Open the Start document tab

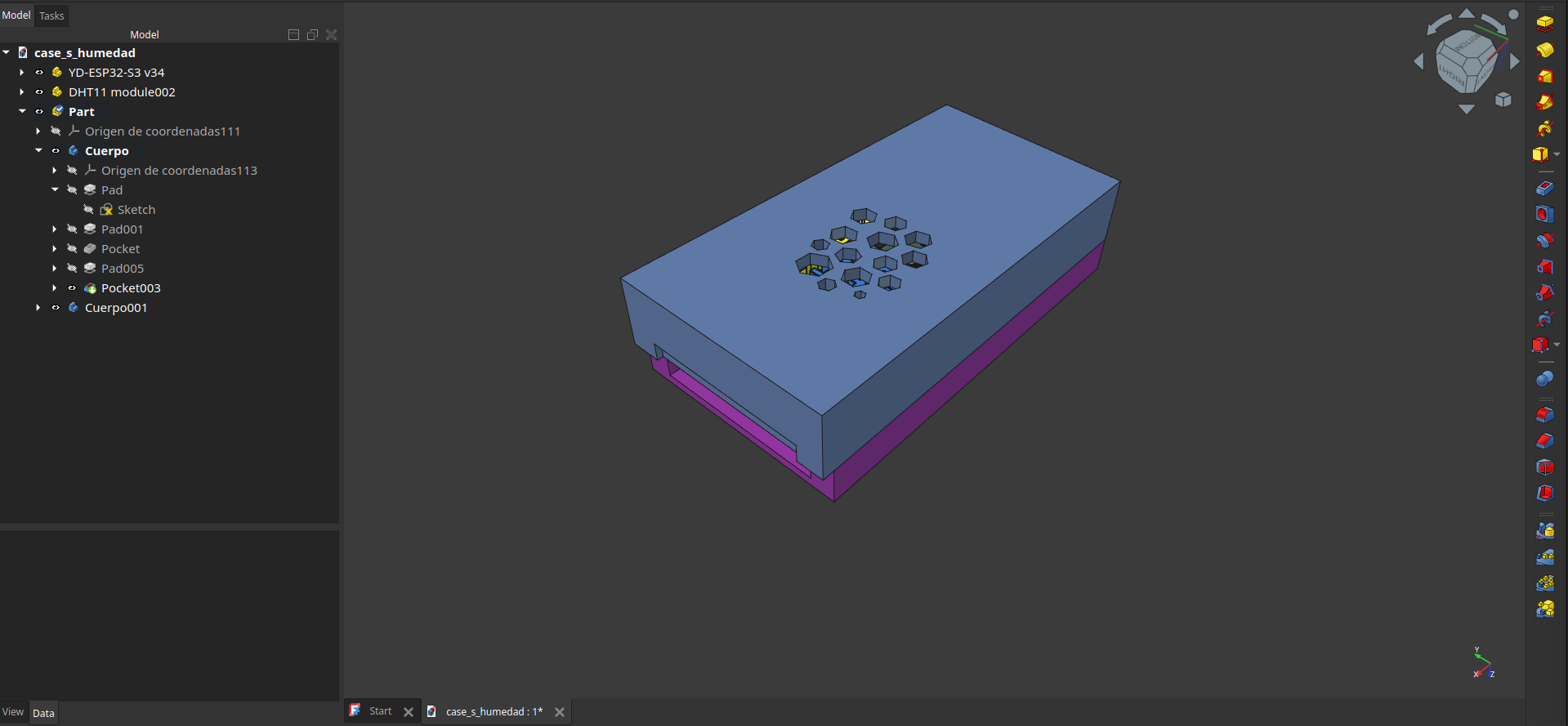380,711
